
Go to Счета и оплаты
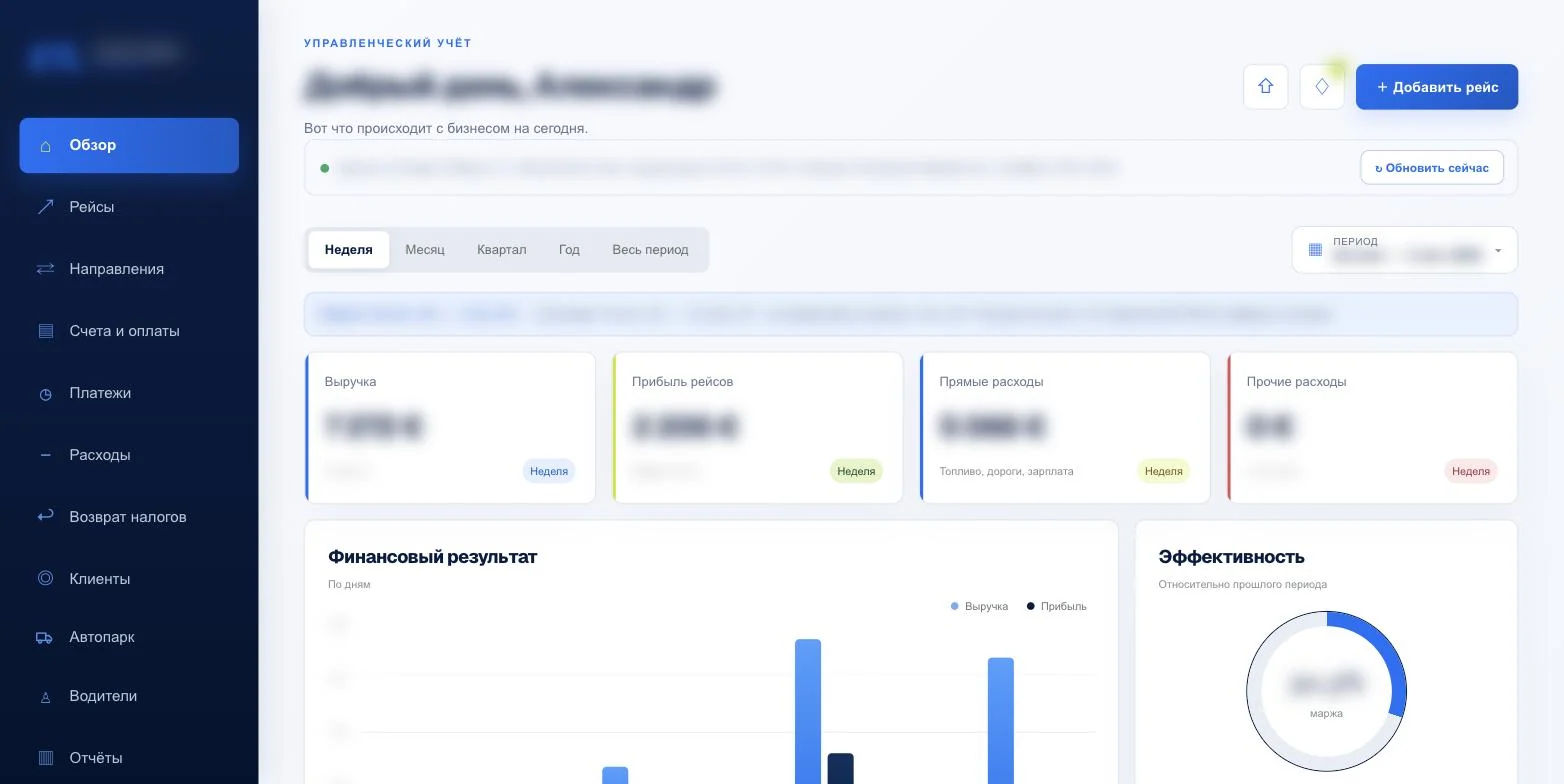129,331
